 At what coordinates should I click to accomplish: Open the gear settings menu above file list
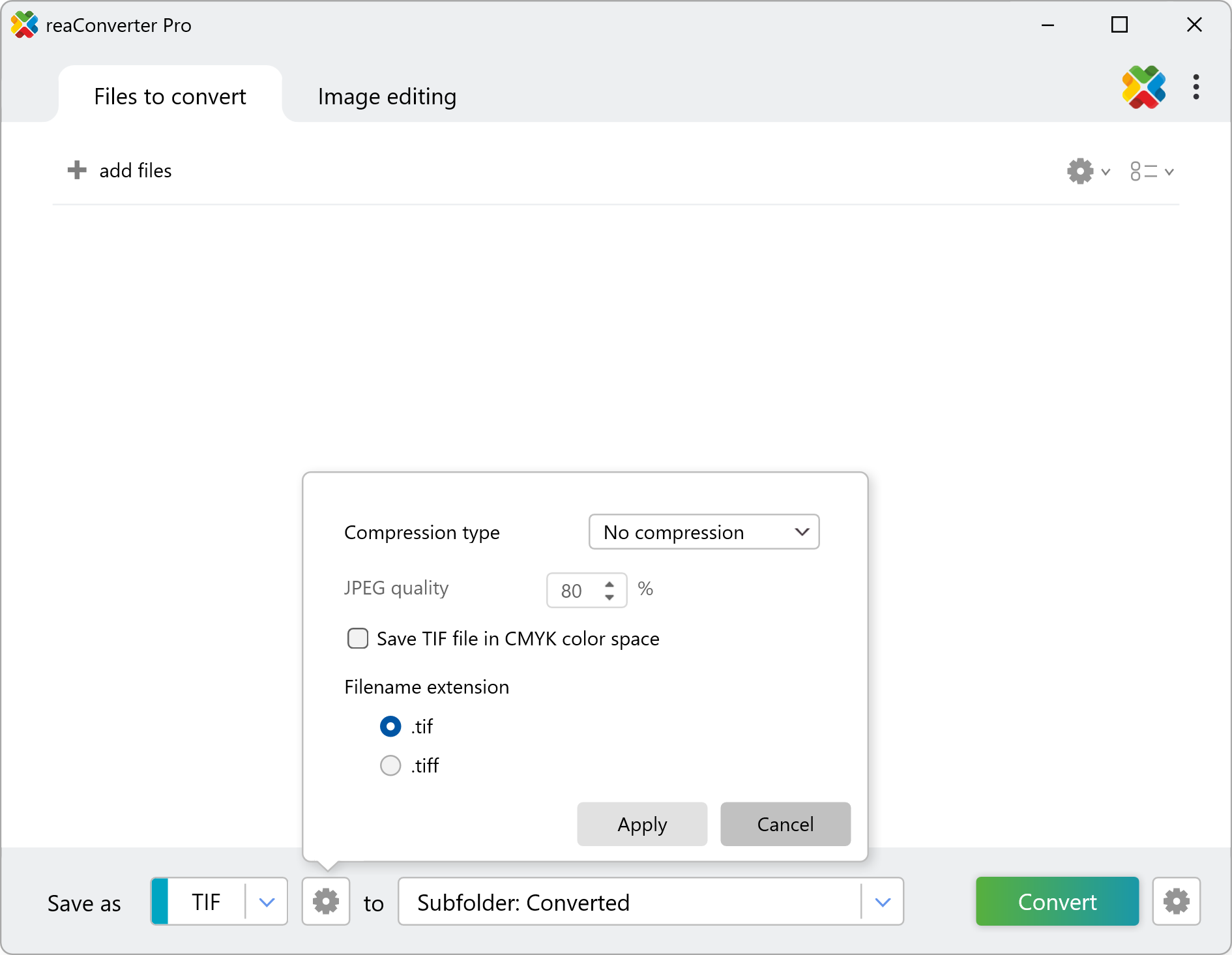click(1087, 171)
